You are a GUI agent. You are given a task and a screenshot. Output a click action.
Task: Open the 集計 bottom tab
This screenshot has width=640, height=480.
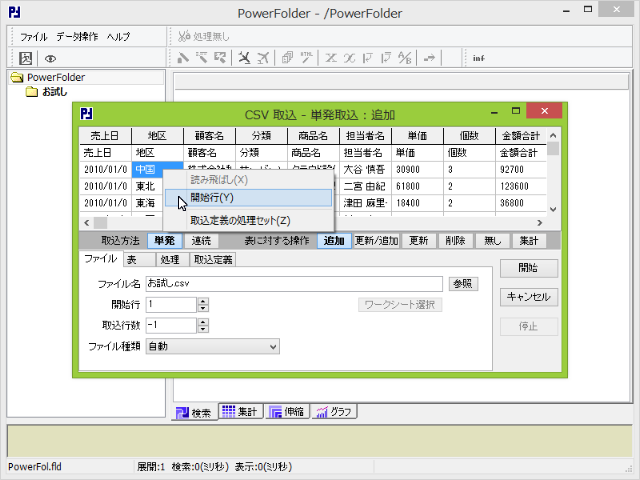click(241, 411)
